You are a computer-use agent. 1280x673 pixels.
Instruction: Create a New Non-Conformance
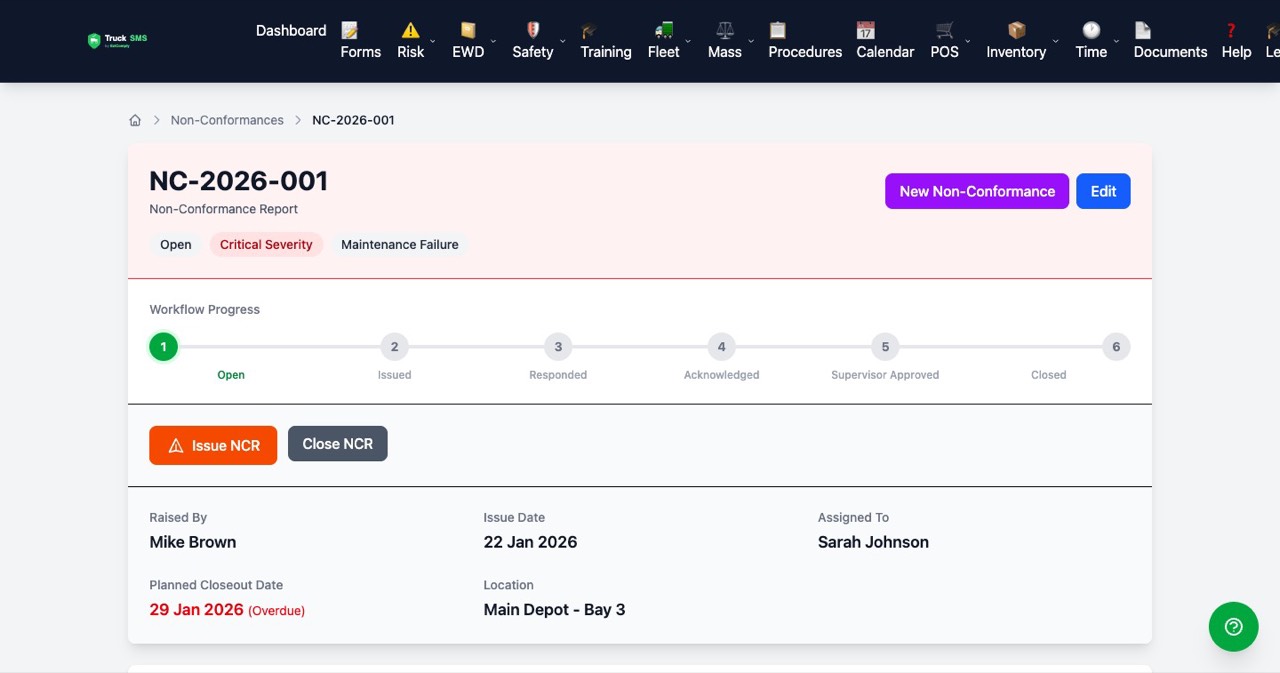tap(977, 191)
